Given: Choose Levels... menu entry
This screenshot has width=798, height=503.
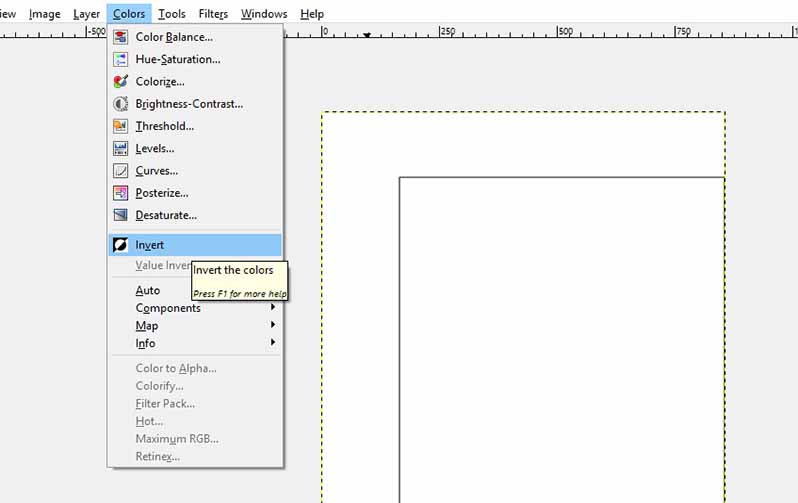Looking at the screenshot, I should [x=195, y=149].
